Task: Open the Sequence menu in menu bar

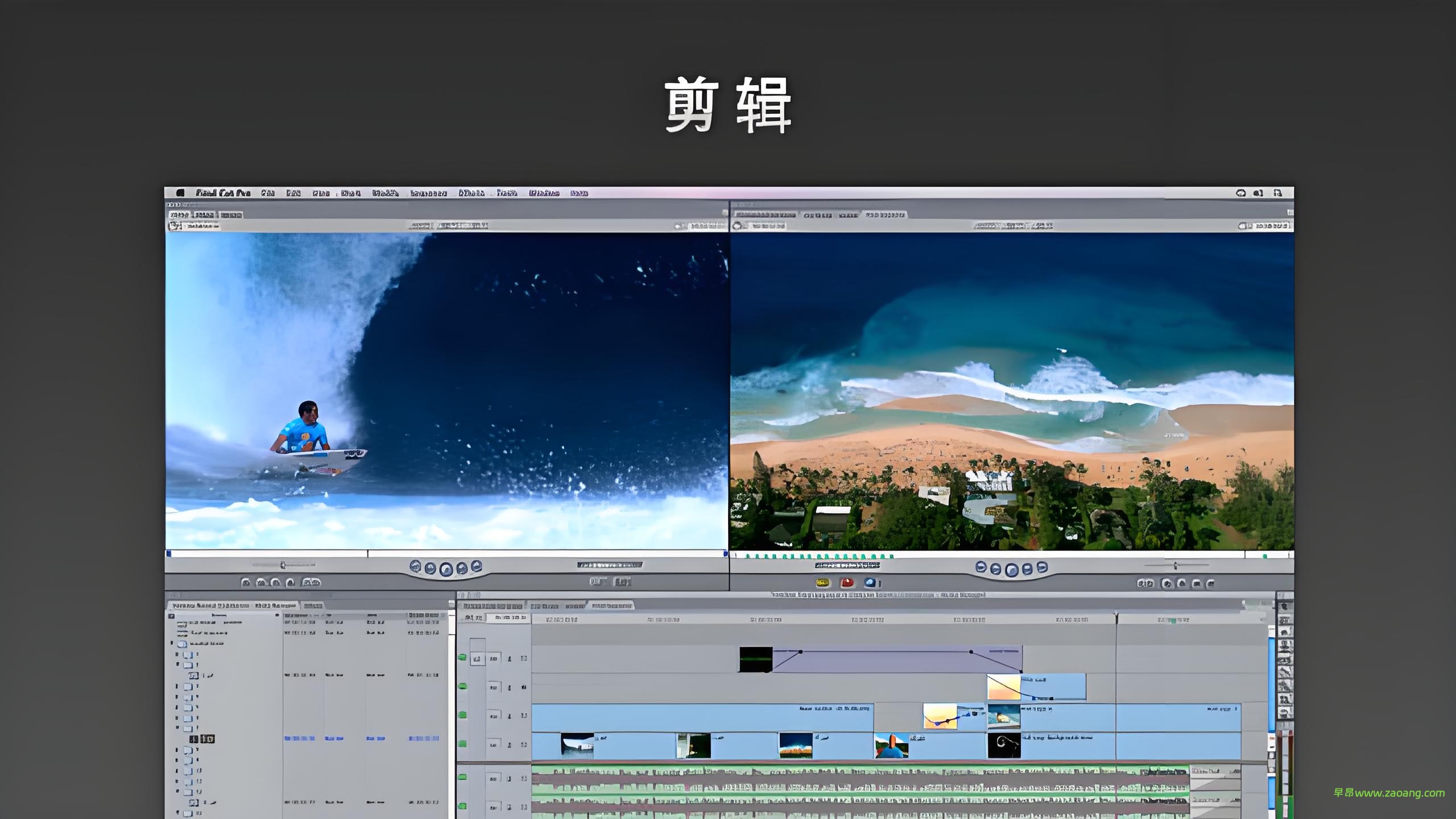Action: tap(428, 193)
